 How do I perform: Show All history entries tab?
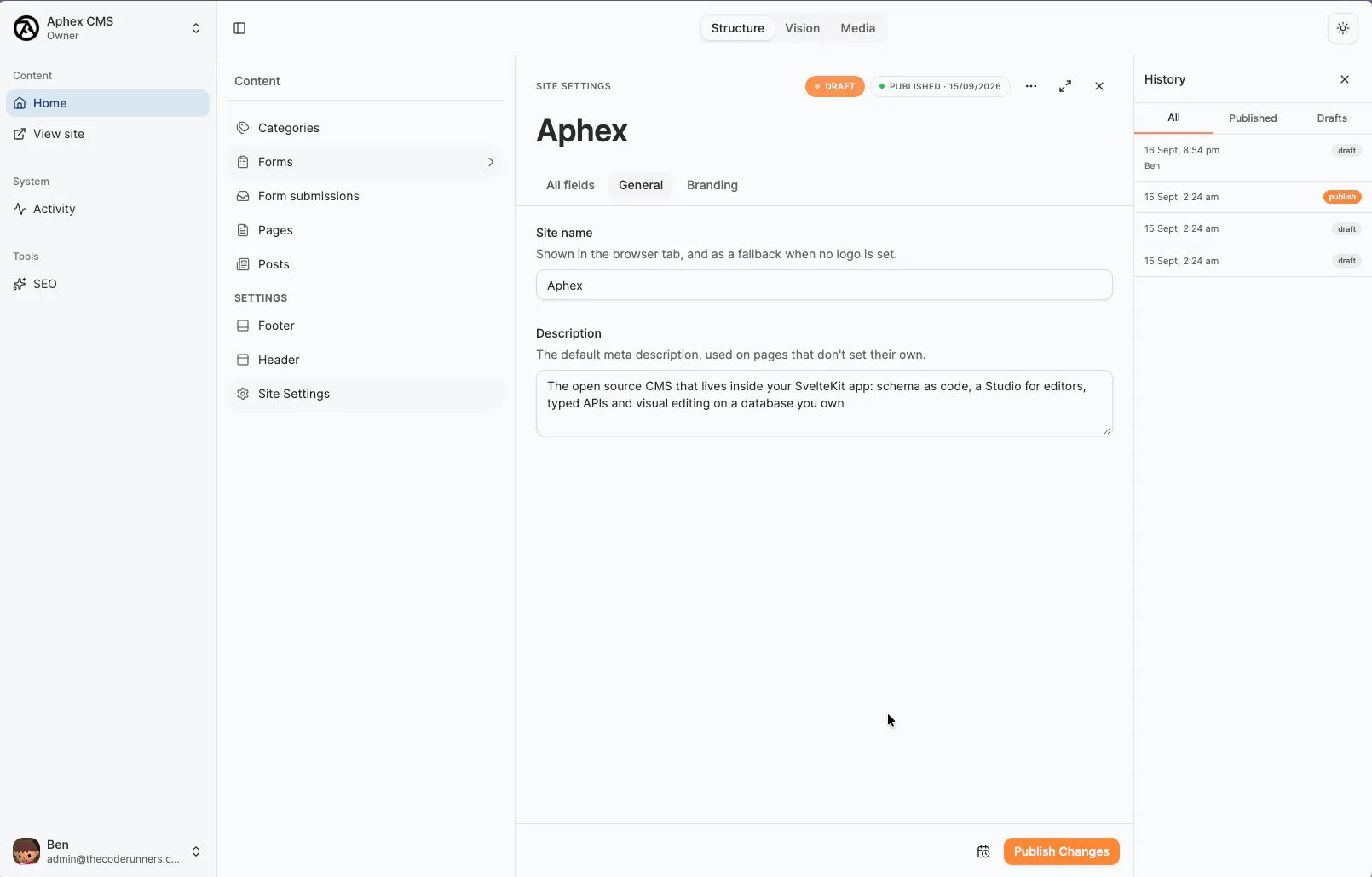click(1173, 118)
